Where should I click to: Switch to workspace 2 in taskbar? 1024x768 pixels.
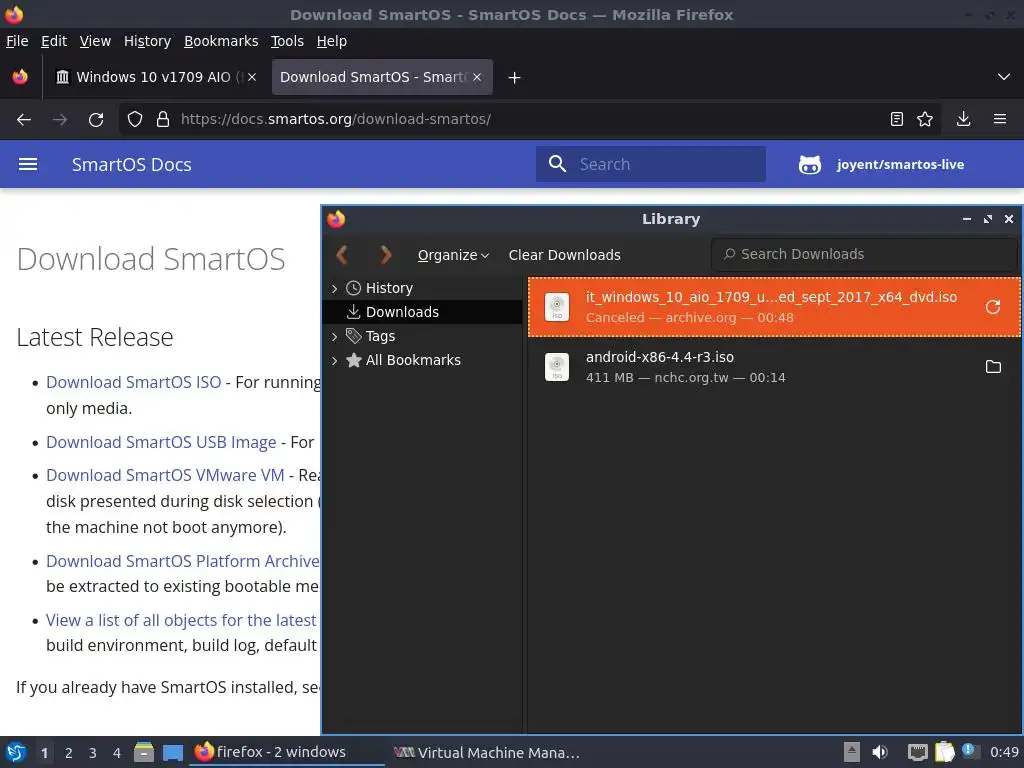(68, 753)
